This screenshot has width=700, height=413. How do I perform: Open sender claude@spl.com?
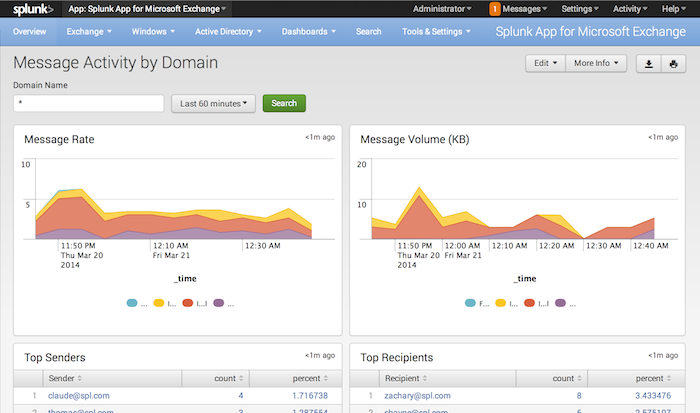coord(79,396)
